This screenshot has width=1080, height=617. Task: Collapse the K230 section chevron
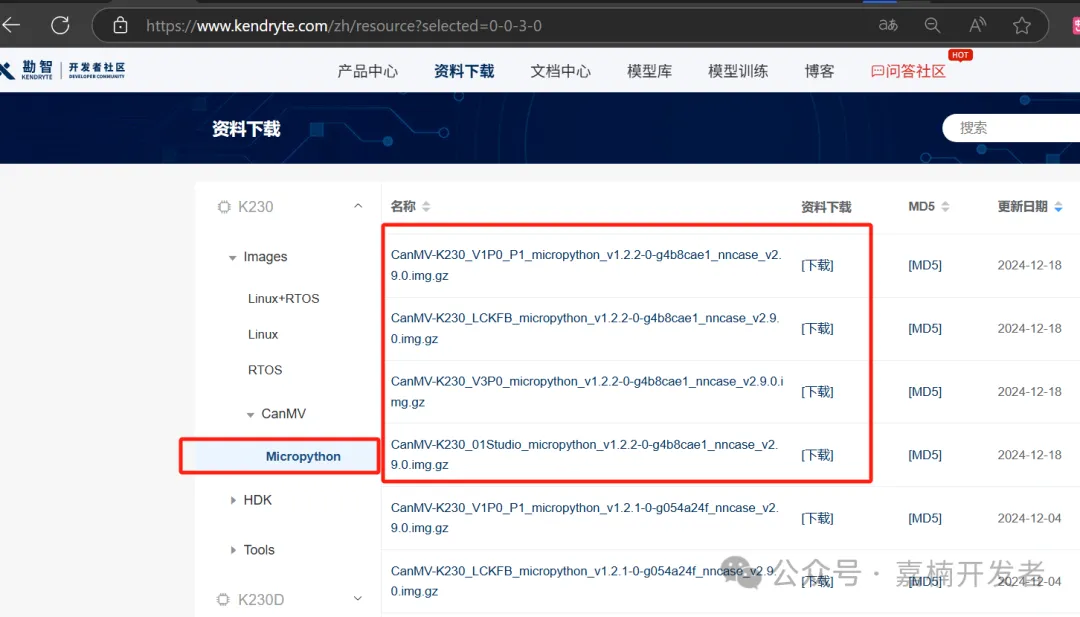click(x=358, y=207)
